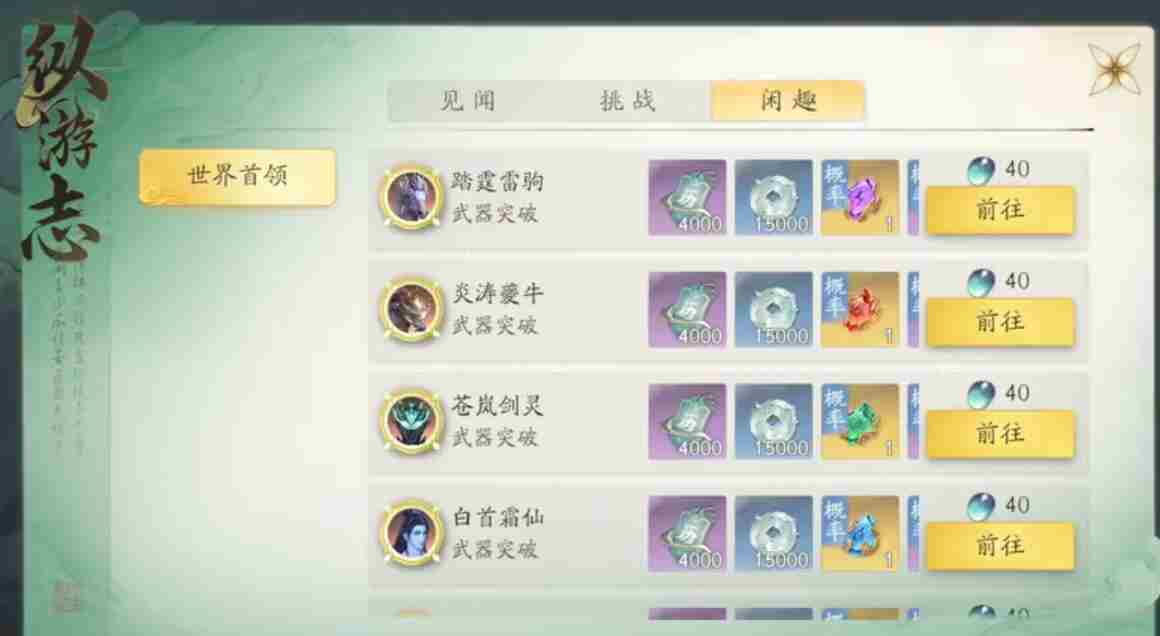The image size is (1160, 636).
Task: Click 前往 for the 炎涛夔牛 boss
Action: 1000,322
